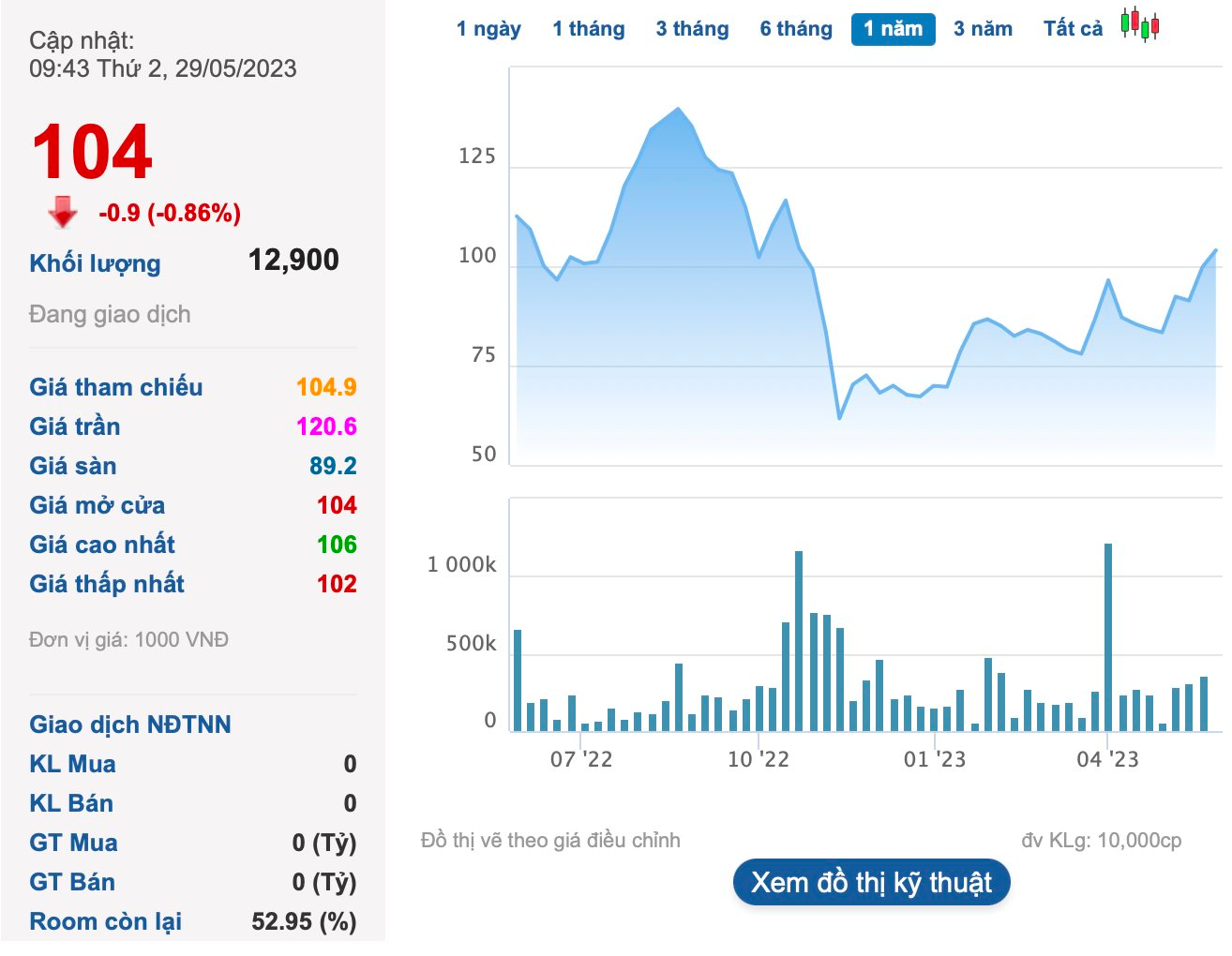Viewport: 1232px width, 956px height.
Task: Click the 125 price axis label
Action: pos(476,156)
